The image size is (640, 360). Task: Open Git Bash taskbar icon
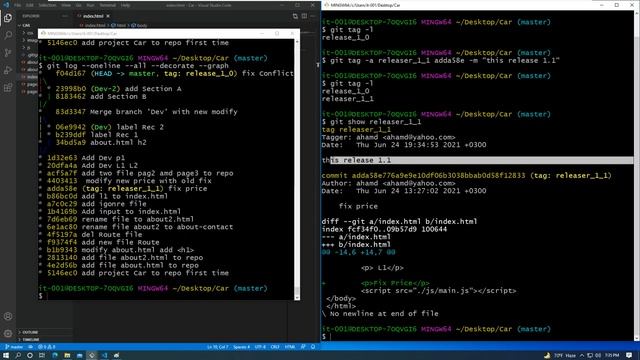click(92, 356)
